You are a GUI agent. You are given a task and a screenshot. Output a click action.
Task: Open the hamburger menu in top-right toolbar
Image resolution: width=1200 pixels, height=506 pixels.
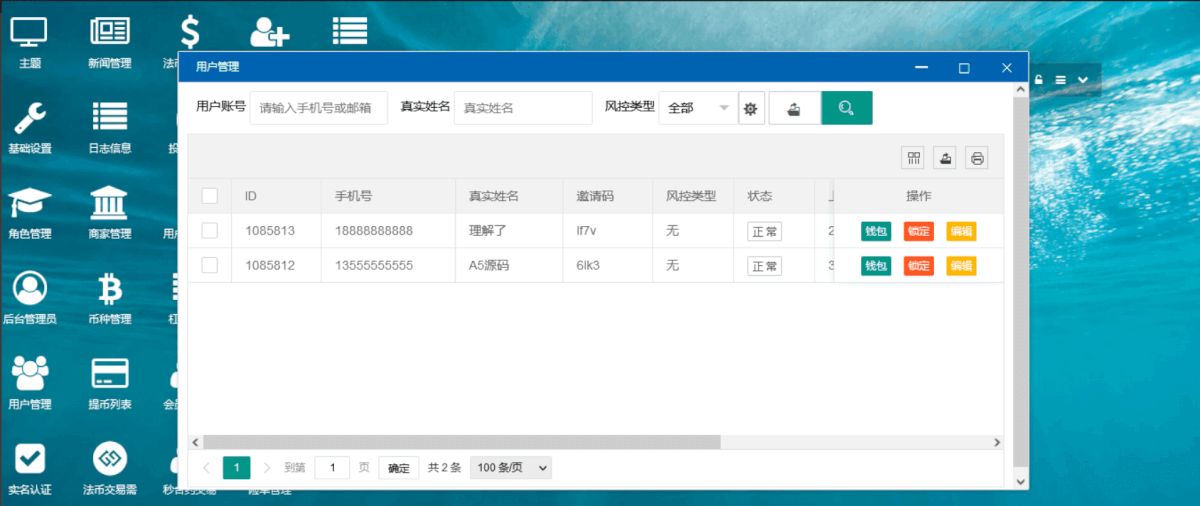pos(1060,79)
